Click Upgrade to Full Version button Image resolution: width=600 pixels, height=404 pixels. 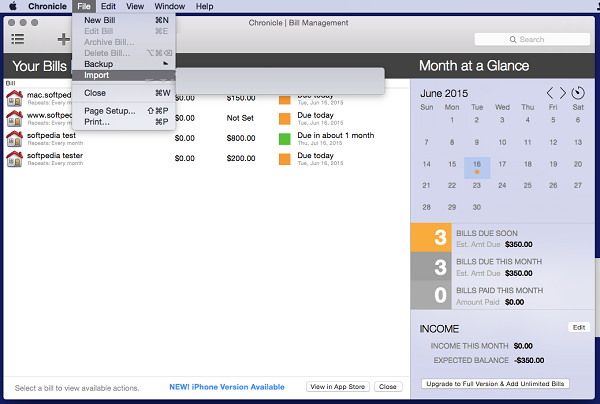498,383
